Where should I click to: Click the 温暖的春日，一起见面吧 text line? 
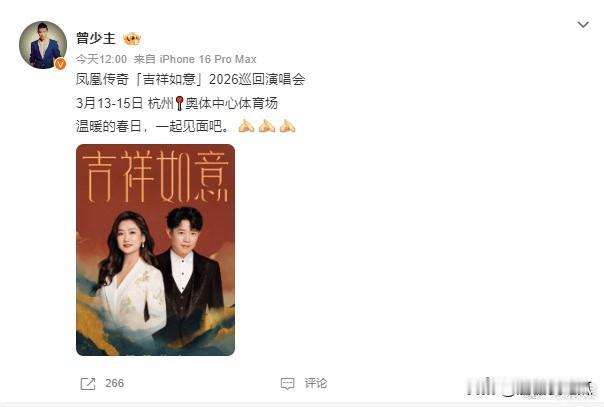(x=155, y=126)
